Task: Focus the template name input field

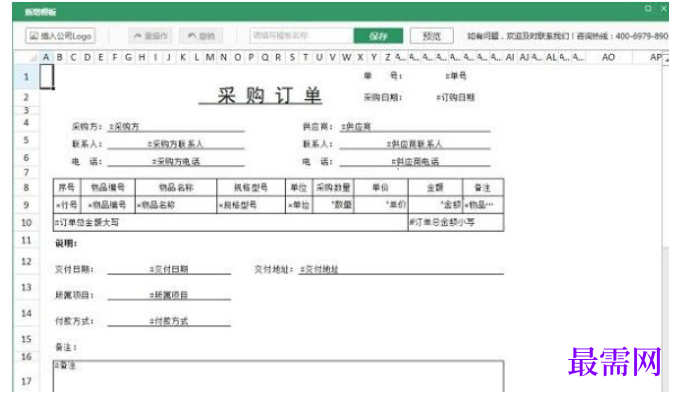Action: point(301,36)
